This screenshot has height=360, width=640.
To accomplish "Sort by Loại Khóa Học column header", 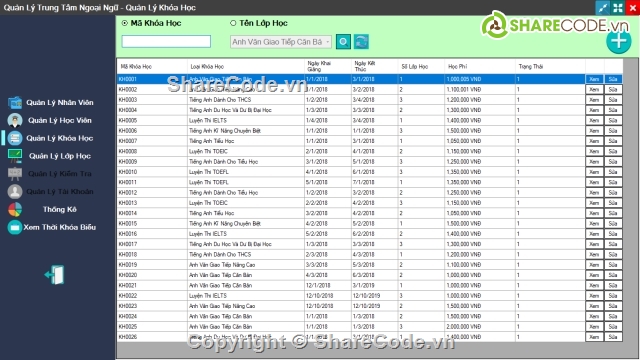I will 246,67.
